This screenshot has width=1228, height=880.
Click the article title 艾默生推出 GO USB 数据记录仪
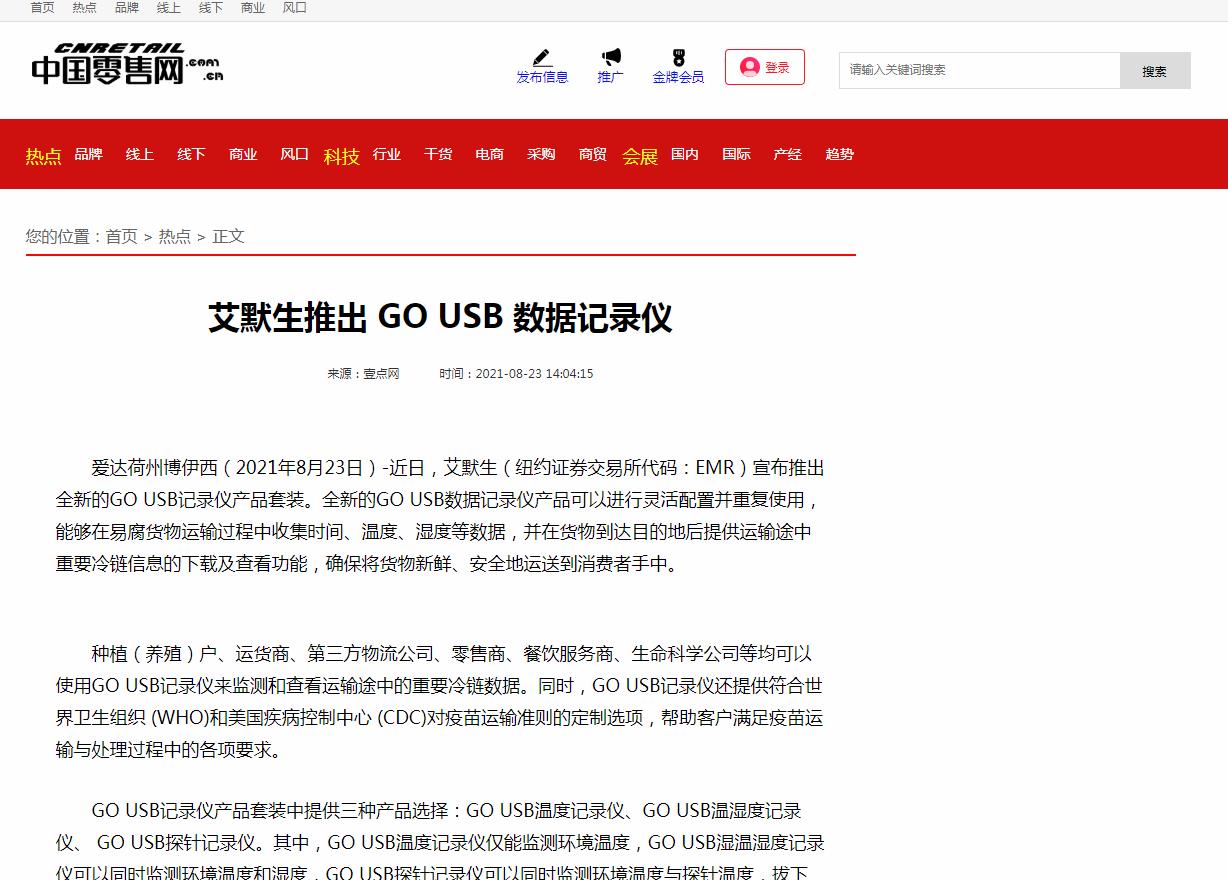440,317
